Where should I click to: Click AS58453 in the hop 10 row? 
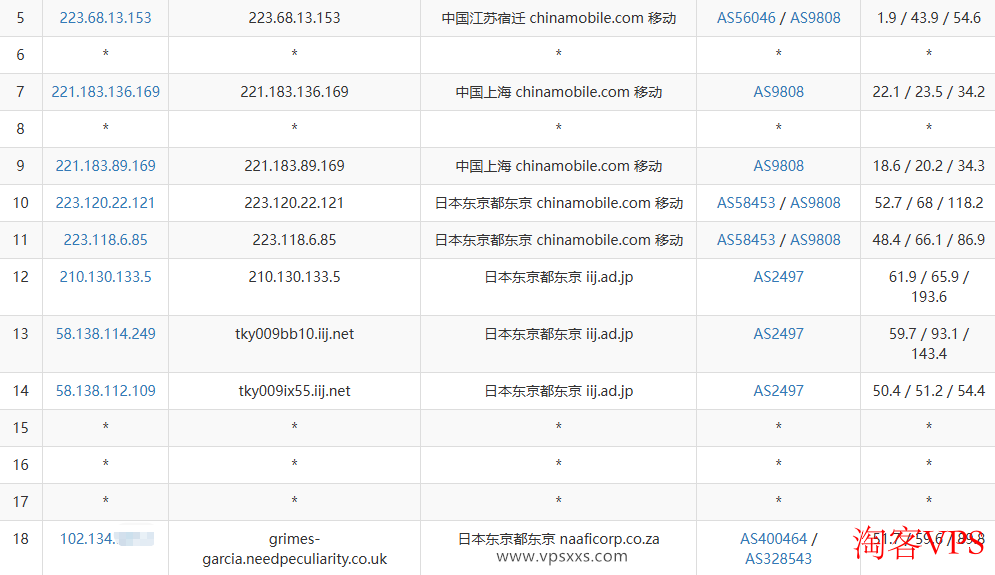(x=746, y=203)
